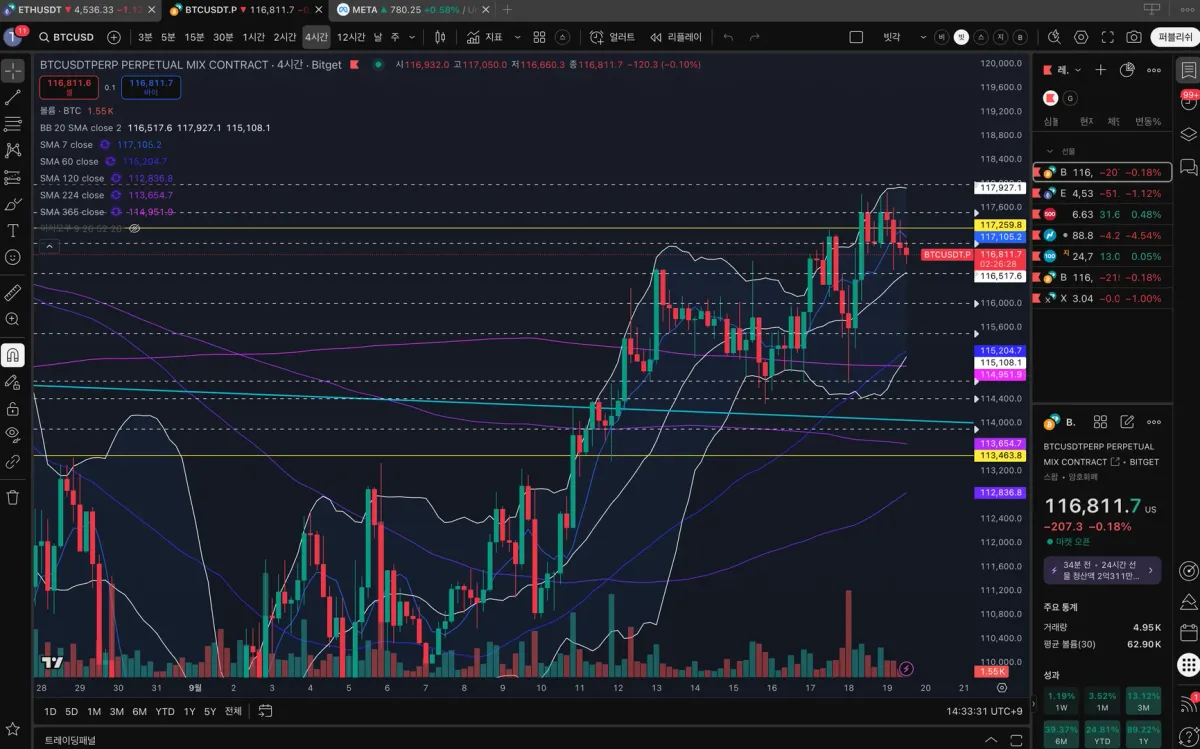The width and height of the screenshot is (1200, 749).
Task: Toggle magnet mode in left toolbar
Action: coord(13,354)
